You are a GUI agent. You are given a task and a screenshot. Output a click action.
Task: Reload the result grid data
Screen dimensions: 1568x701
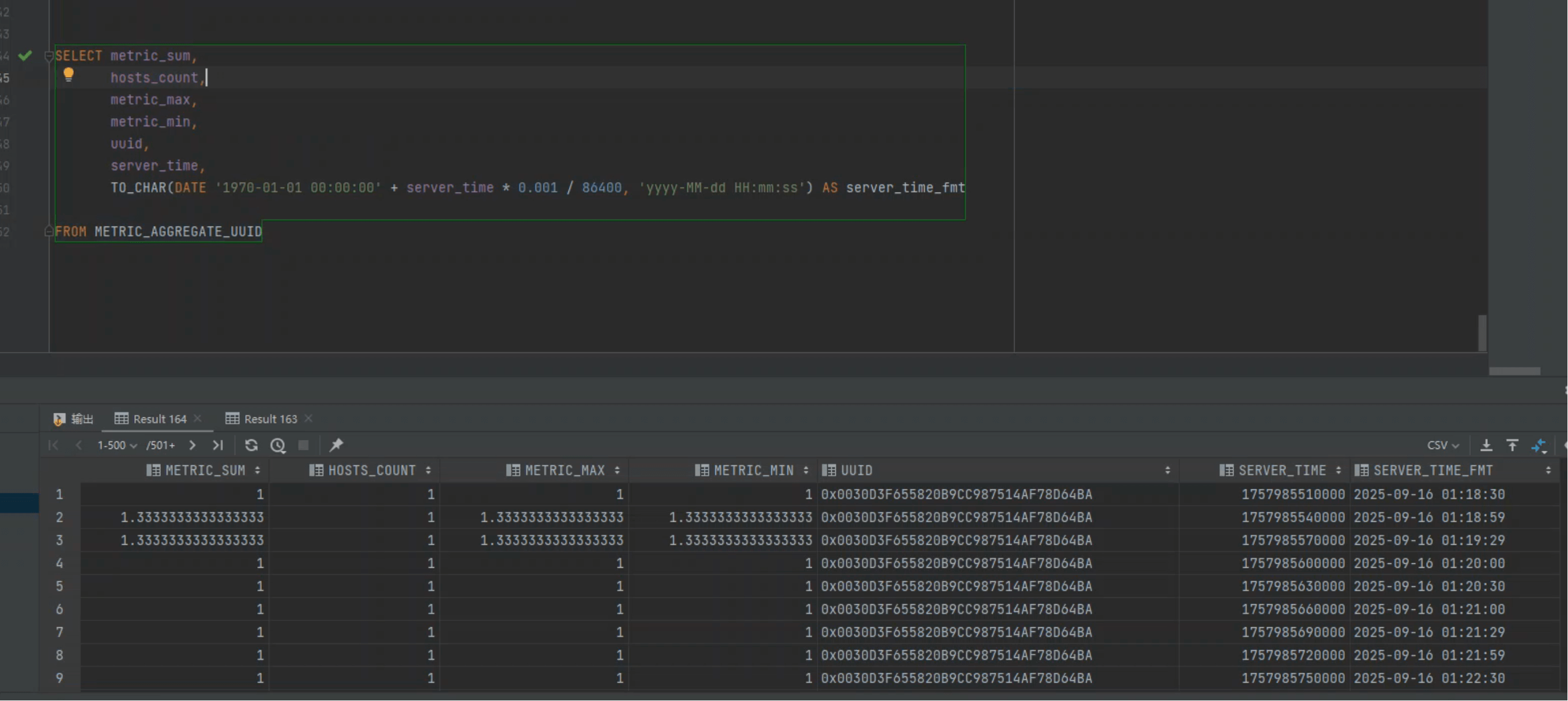[251, 446]
